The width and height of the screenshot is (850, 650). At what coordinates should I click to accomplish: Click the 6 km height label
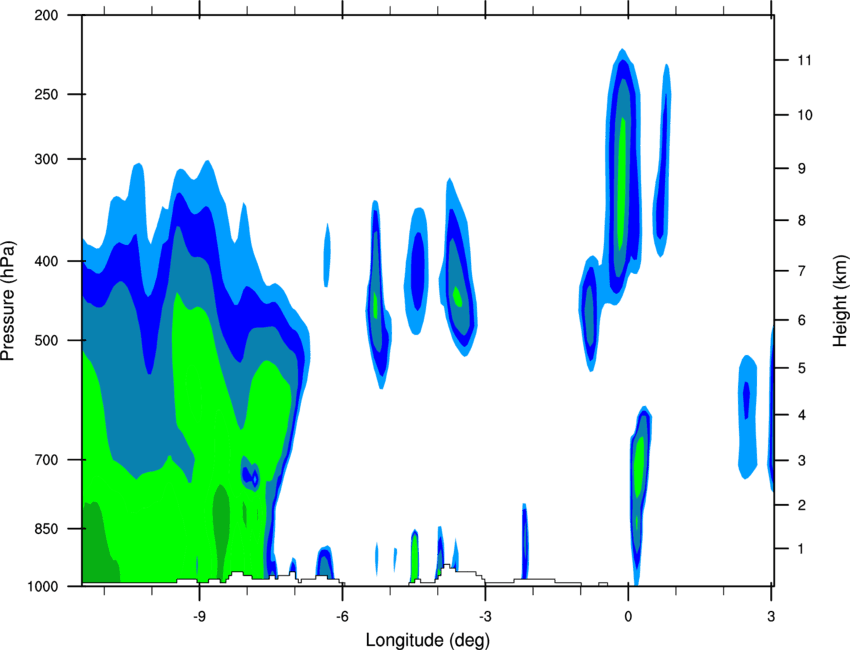(x=802, y=320)
